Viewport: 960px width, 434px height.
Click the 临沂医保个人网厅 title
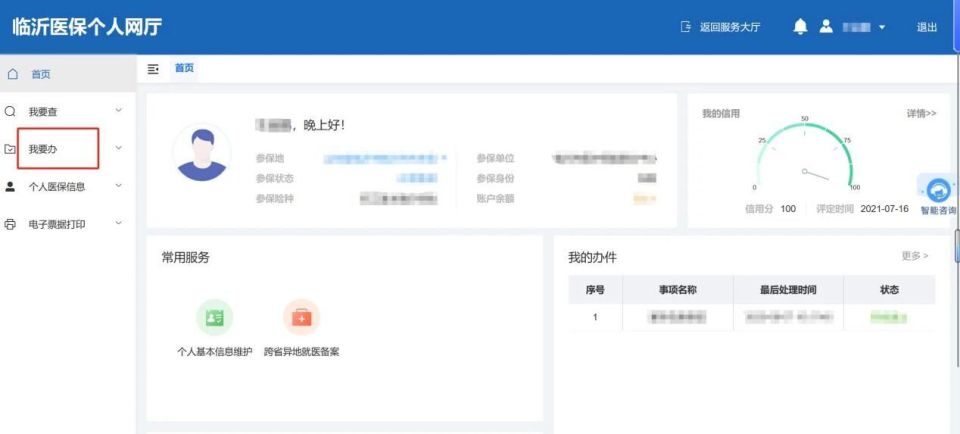tap(87, 28)
